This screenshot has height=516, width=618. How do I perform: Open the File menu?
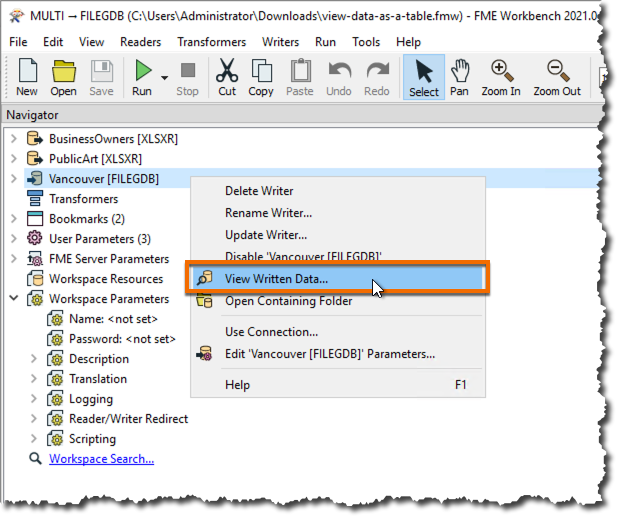click(x=18, y=42)
